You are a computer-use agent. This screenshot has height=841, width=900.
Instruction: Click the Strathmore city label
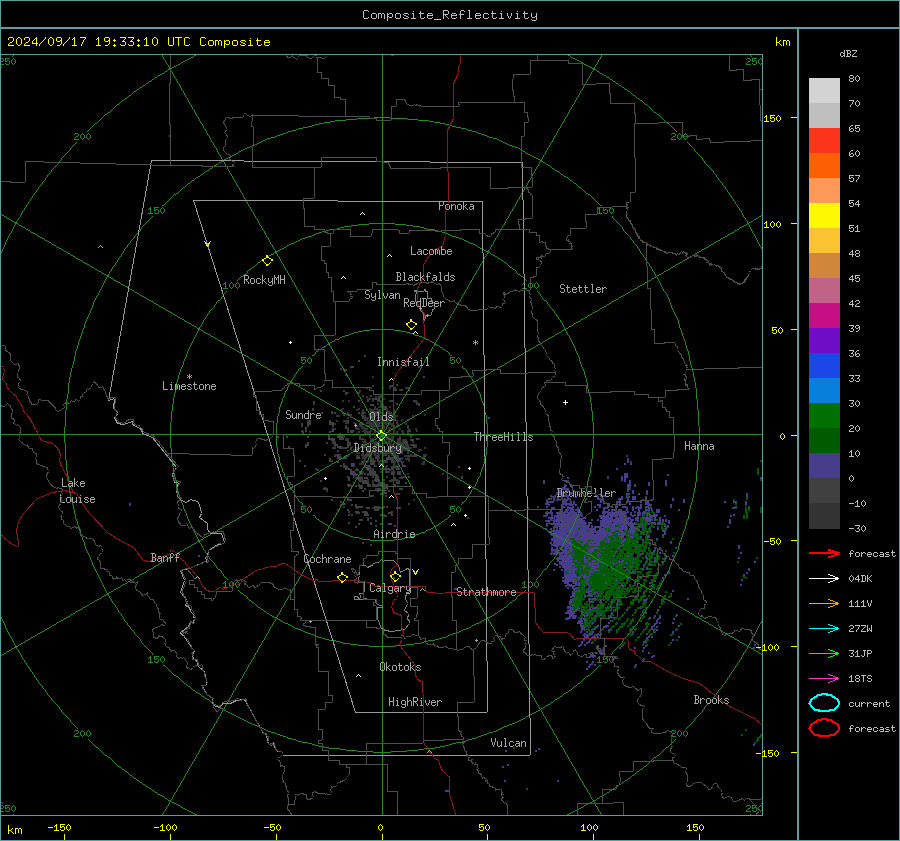[x=486, y=592]
